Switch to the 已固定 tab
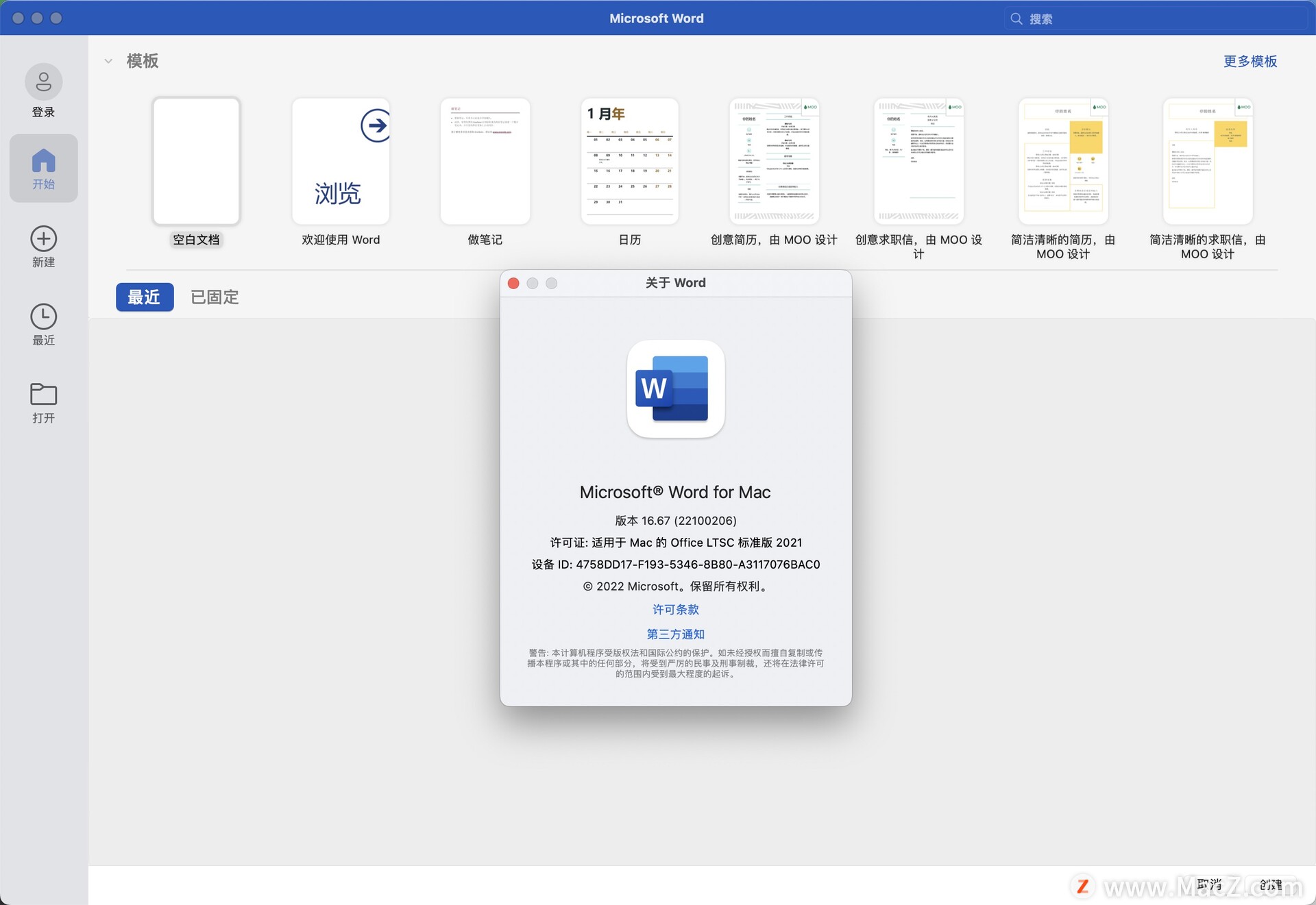The image size is (1316, 905). point(215,297)
